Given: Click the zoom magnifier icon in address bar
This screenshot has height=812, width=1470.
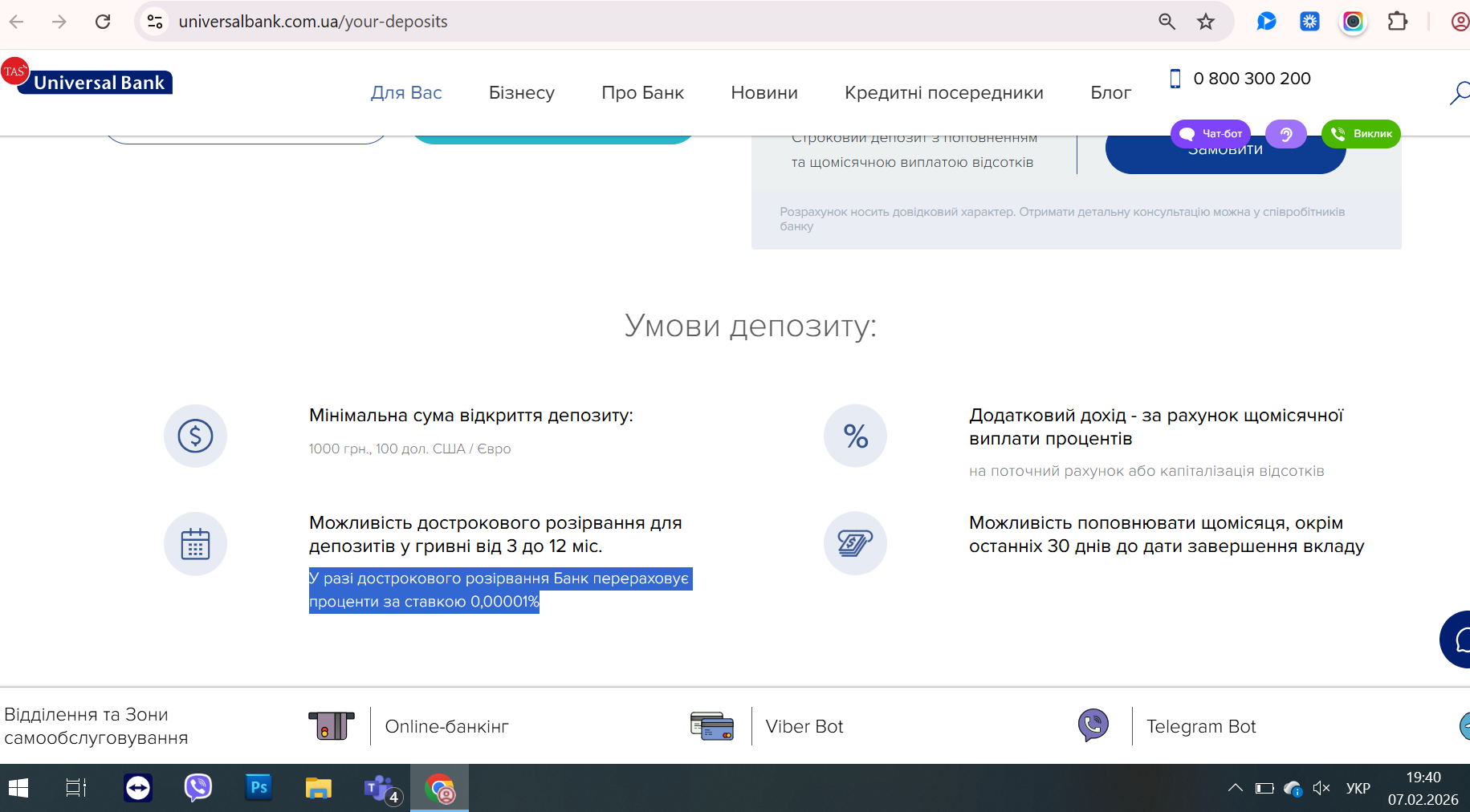Looking at the screenshot, I should pos(1167,22).
